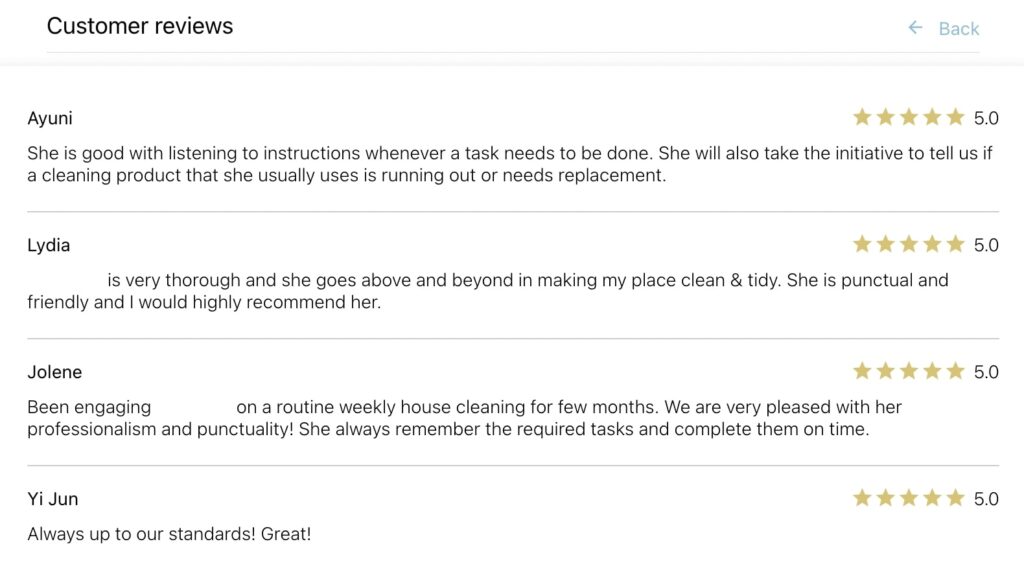Click the back arrow icon
The height and width of the screenshot is (566, 1024).
pos(915,28)
